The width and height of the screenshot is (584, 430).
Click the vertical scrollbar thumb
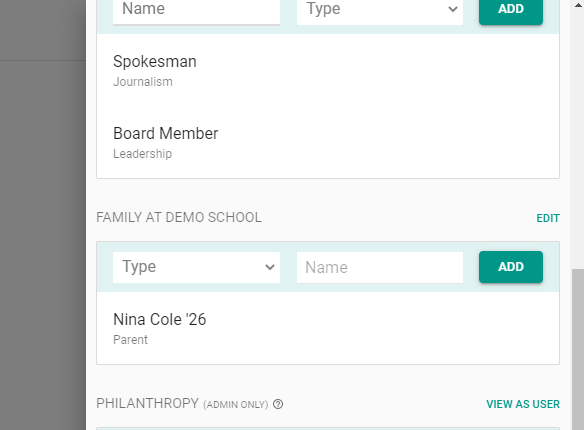click(x=578, y=349)
